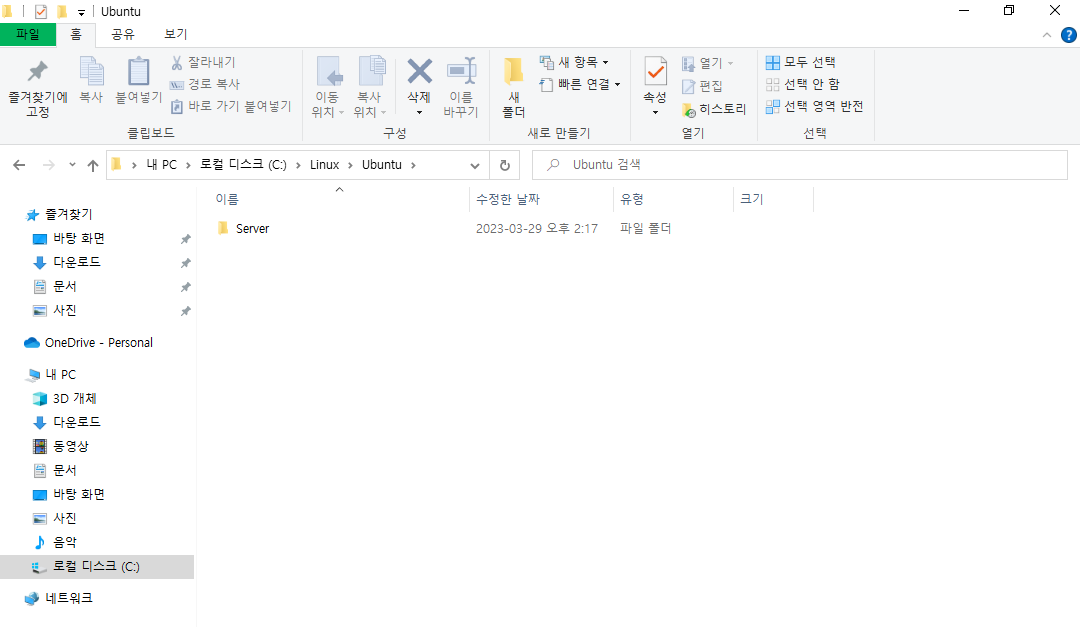Expand the address bar history dropdown
Screen dimensions: 1080x627
click(475, 165)
